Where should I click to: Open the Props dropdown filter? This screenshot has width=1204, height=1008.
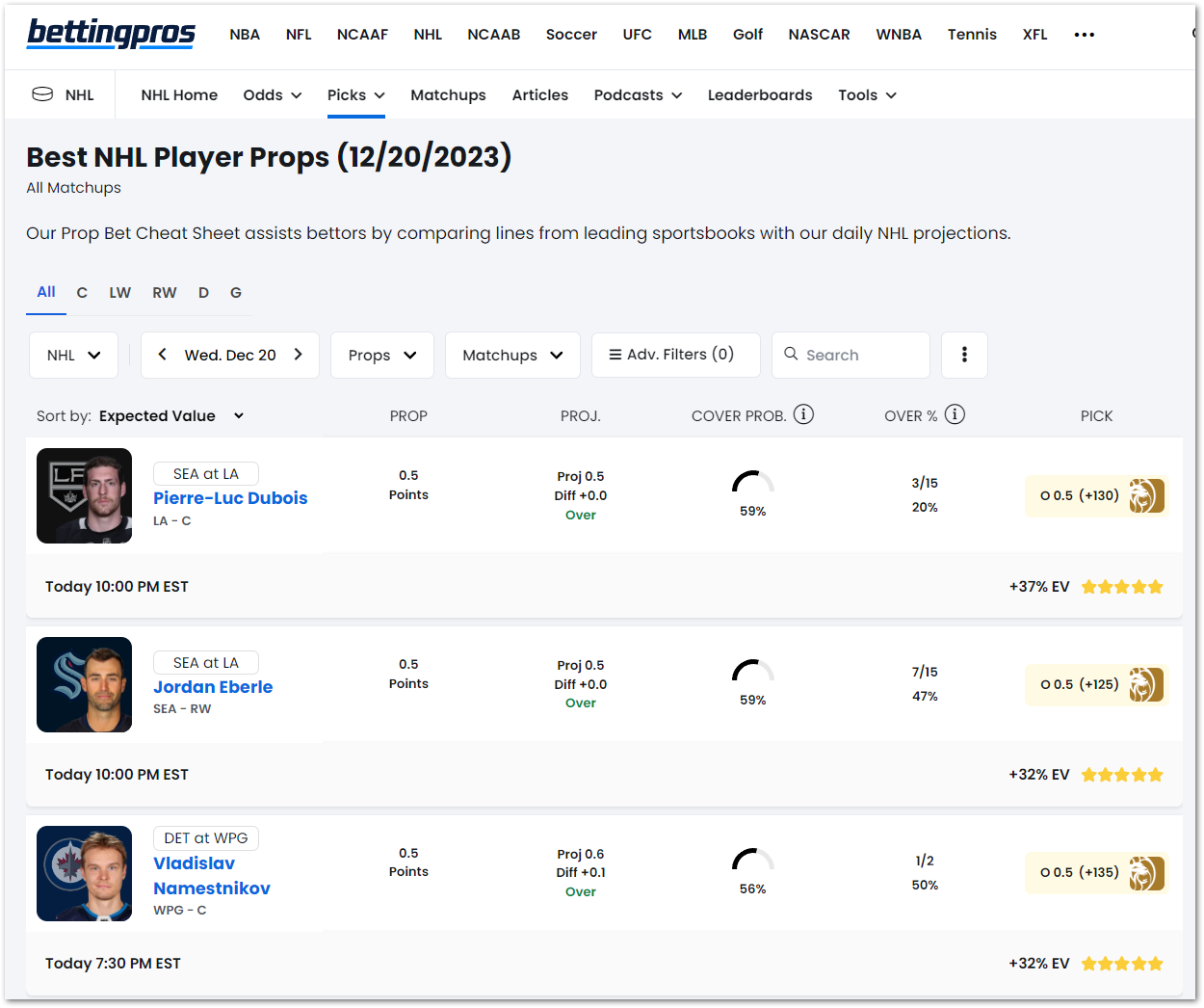[x=382, y=355]
